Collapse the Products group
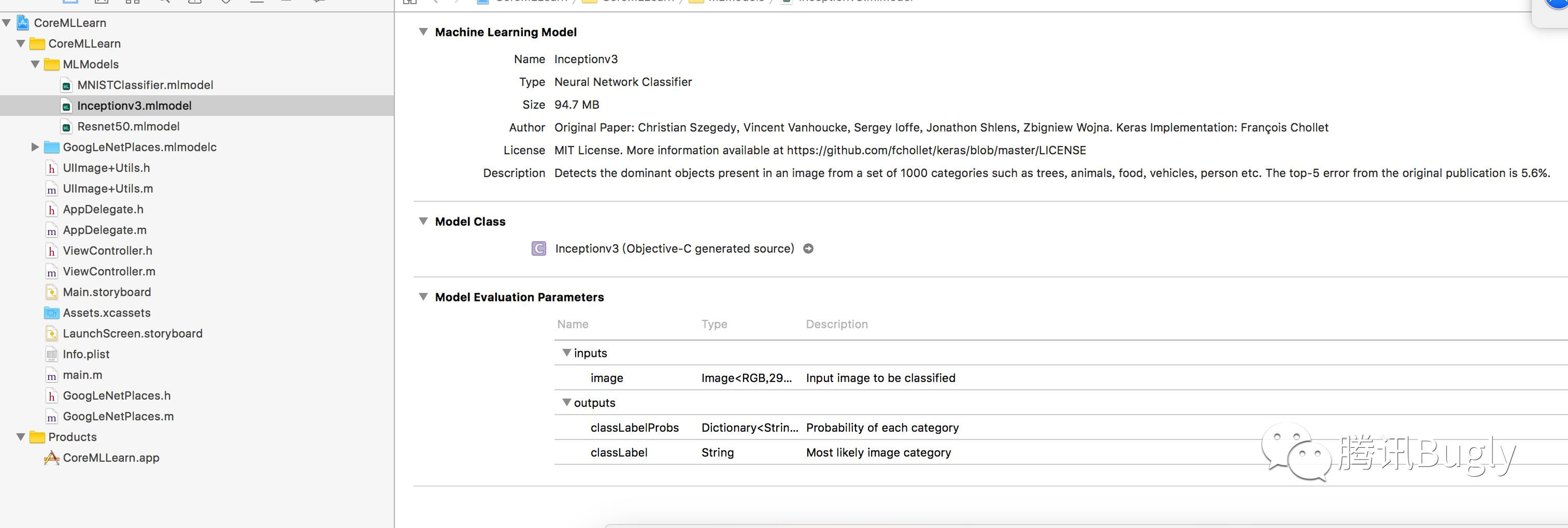 tap(21, 437)
